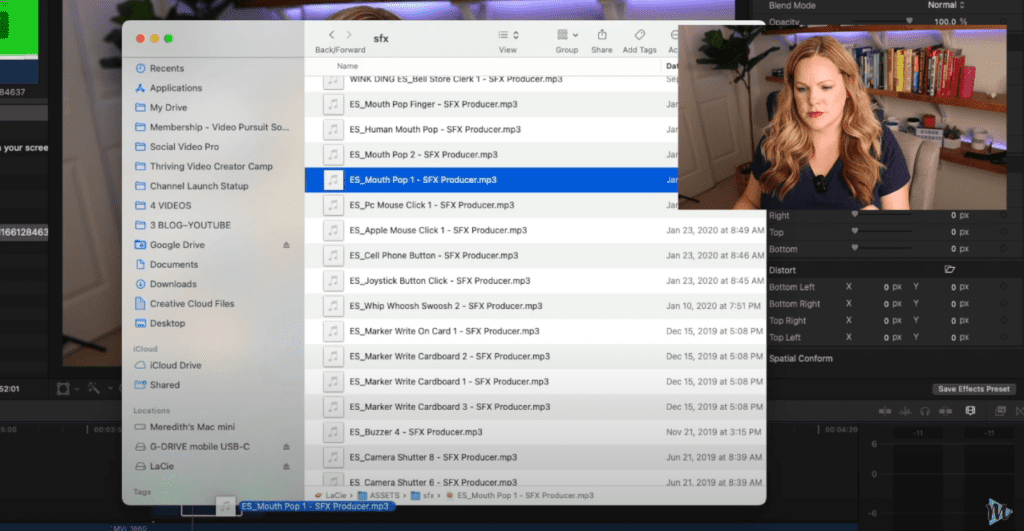The width and height of the screenshot is (1024, 531).
Task: Click ASSETS in the Finder path bar
Action: (379, 496)
